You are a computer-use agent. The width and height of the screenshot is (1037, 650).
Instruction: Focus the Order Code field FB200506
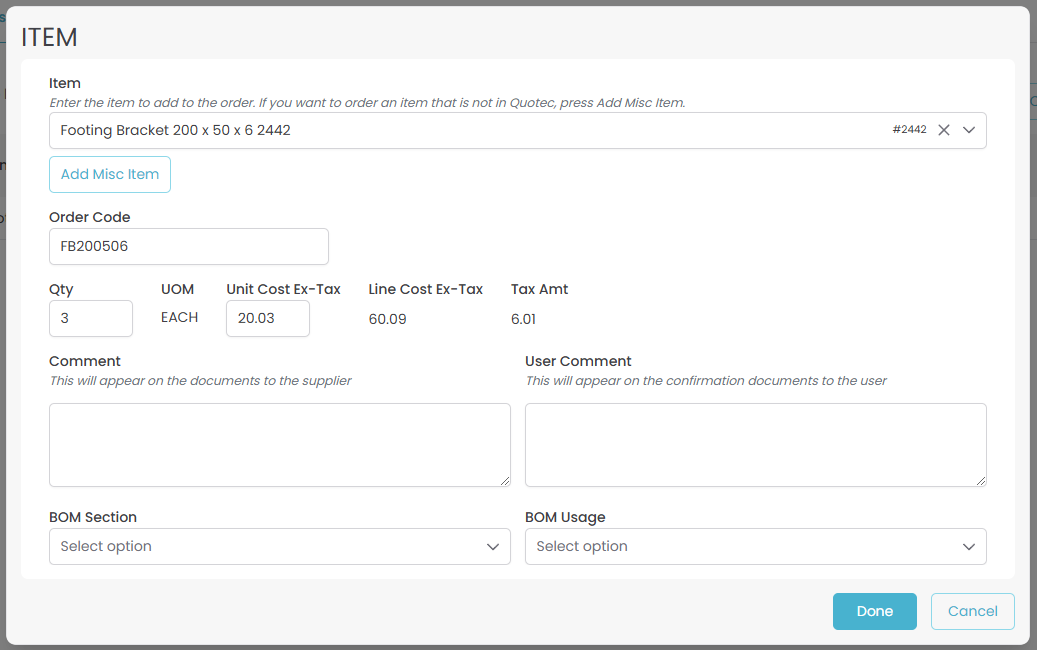(188, 246)
